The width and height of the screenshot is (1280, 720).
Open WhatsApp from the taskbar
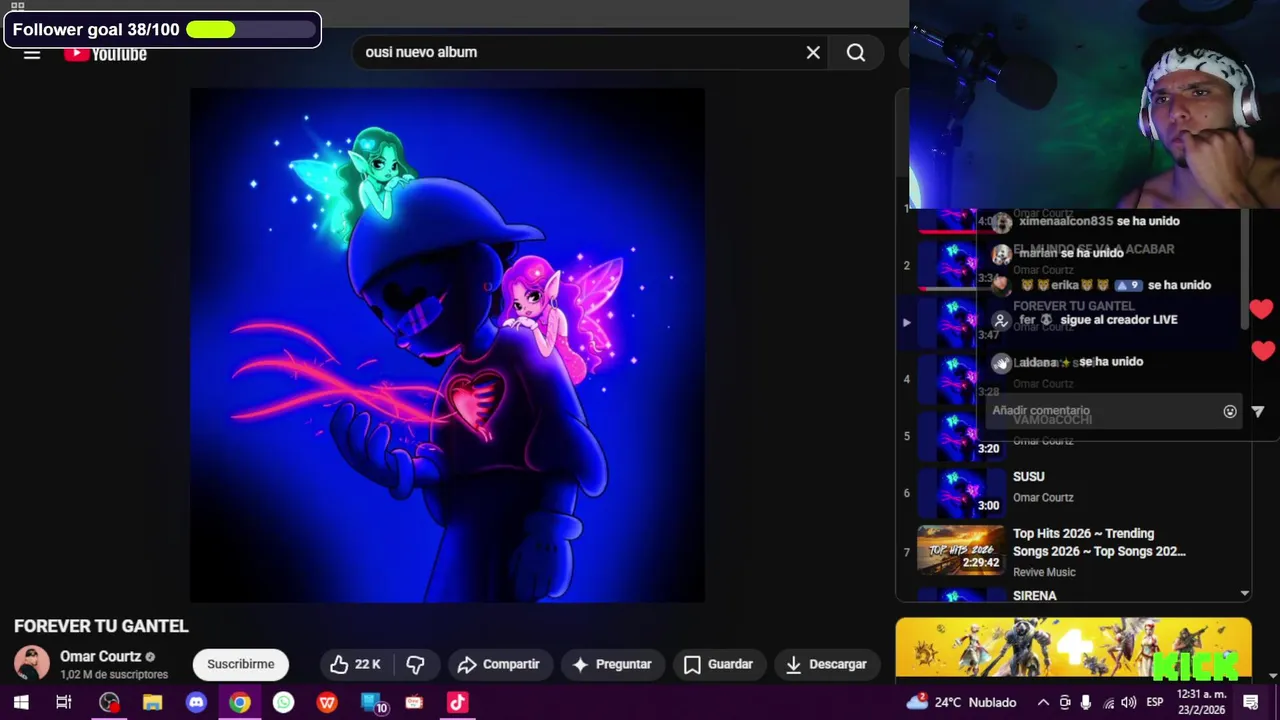pos(283,703)
